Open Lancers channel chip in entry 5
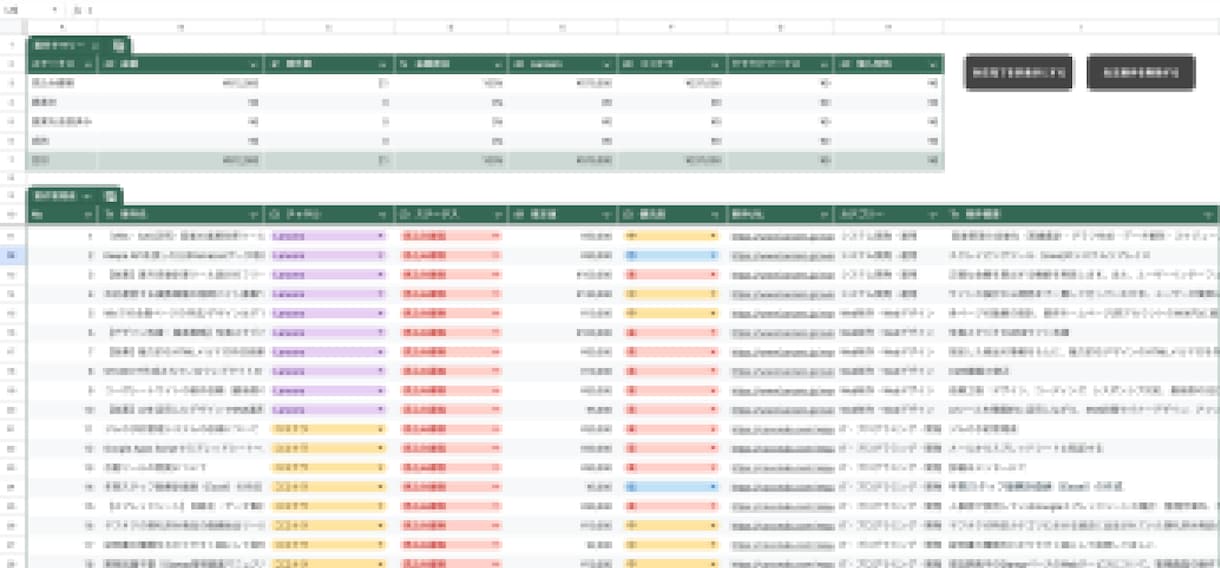Viewport: 1220px width, 568px height. (x=328, y=313)
